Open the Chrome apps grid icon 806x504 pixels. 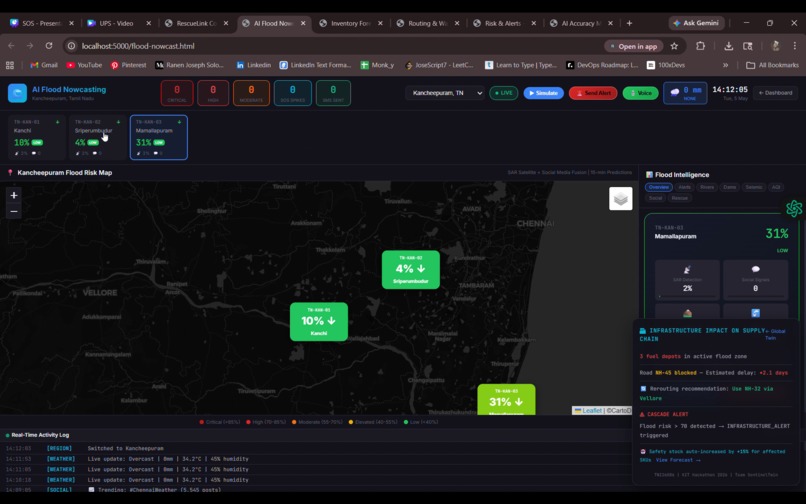(10, 65)
